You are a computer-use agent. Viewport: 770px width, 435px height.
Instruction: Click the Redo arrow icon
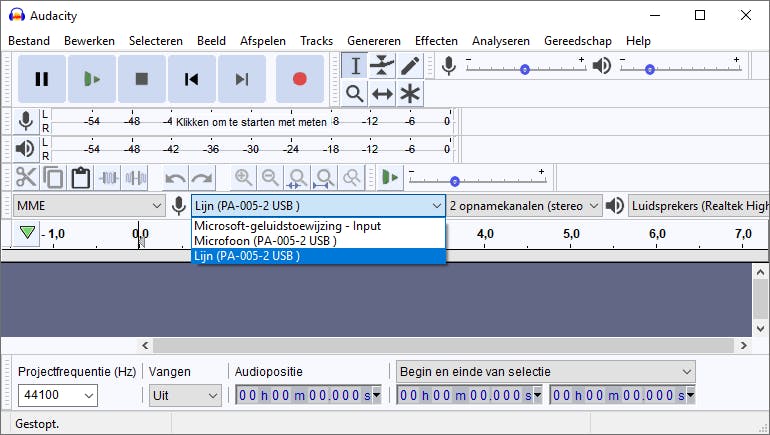202,177
